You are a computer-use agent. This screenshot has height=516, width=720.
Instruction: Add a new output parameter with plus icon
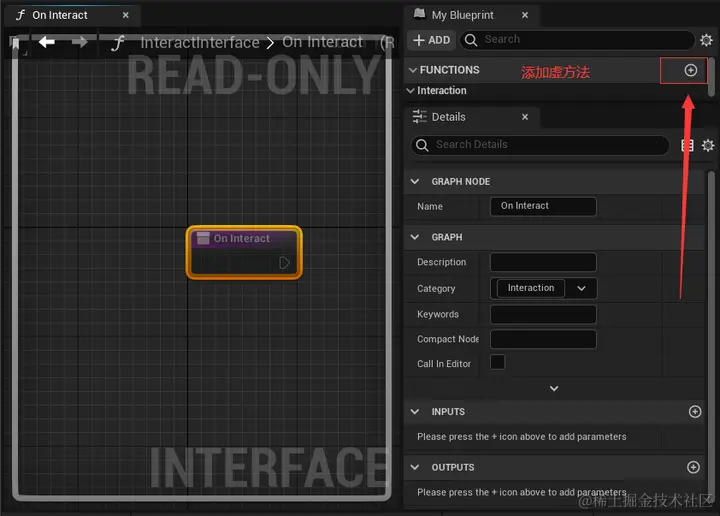tap(693, 467)
